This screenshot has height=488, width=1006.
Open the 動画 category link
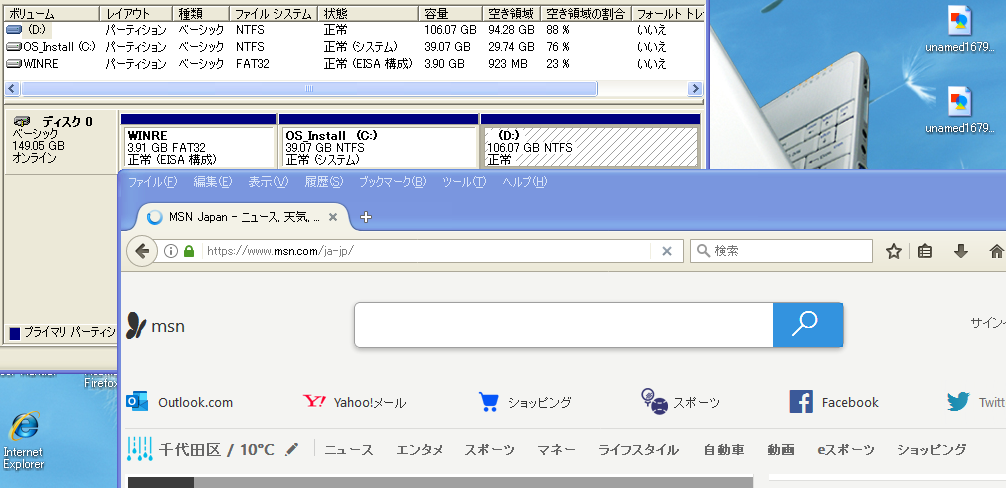click(781, 450)
